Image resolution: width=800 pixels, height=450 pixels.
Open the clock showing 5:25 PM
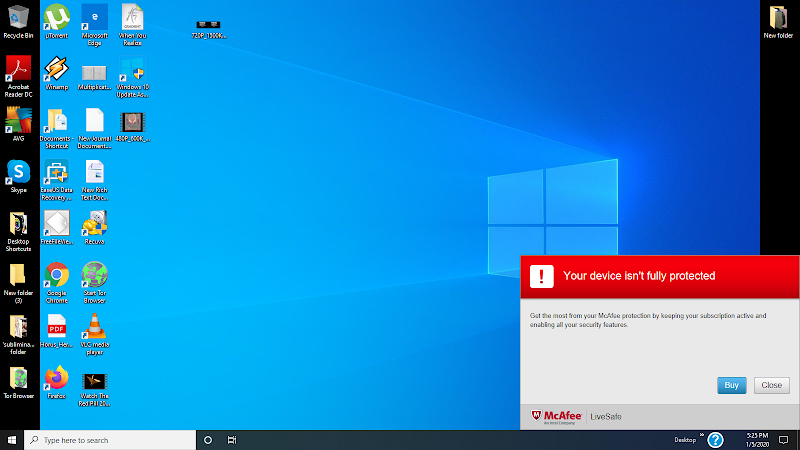coord(757,440)
